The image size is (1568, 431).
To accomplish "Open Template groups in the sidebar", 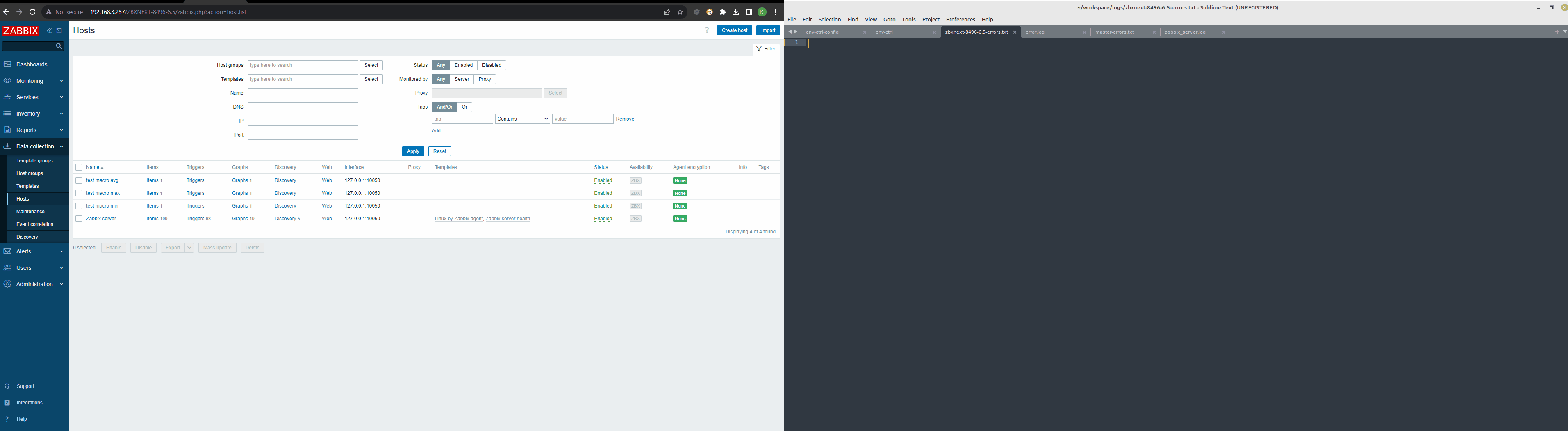I will (35, 161).
